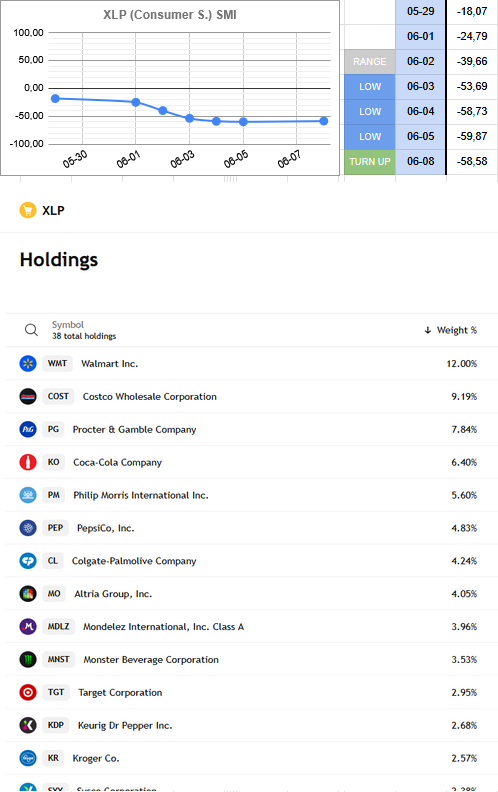Select the gray RANGE status cell

point(370,62)
